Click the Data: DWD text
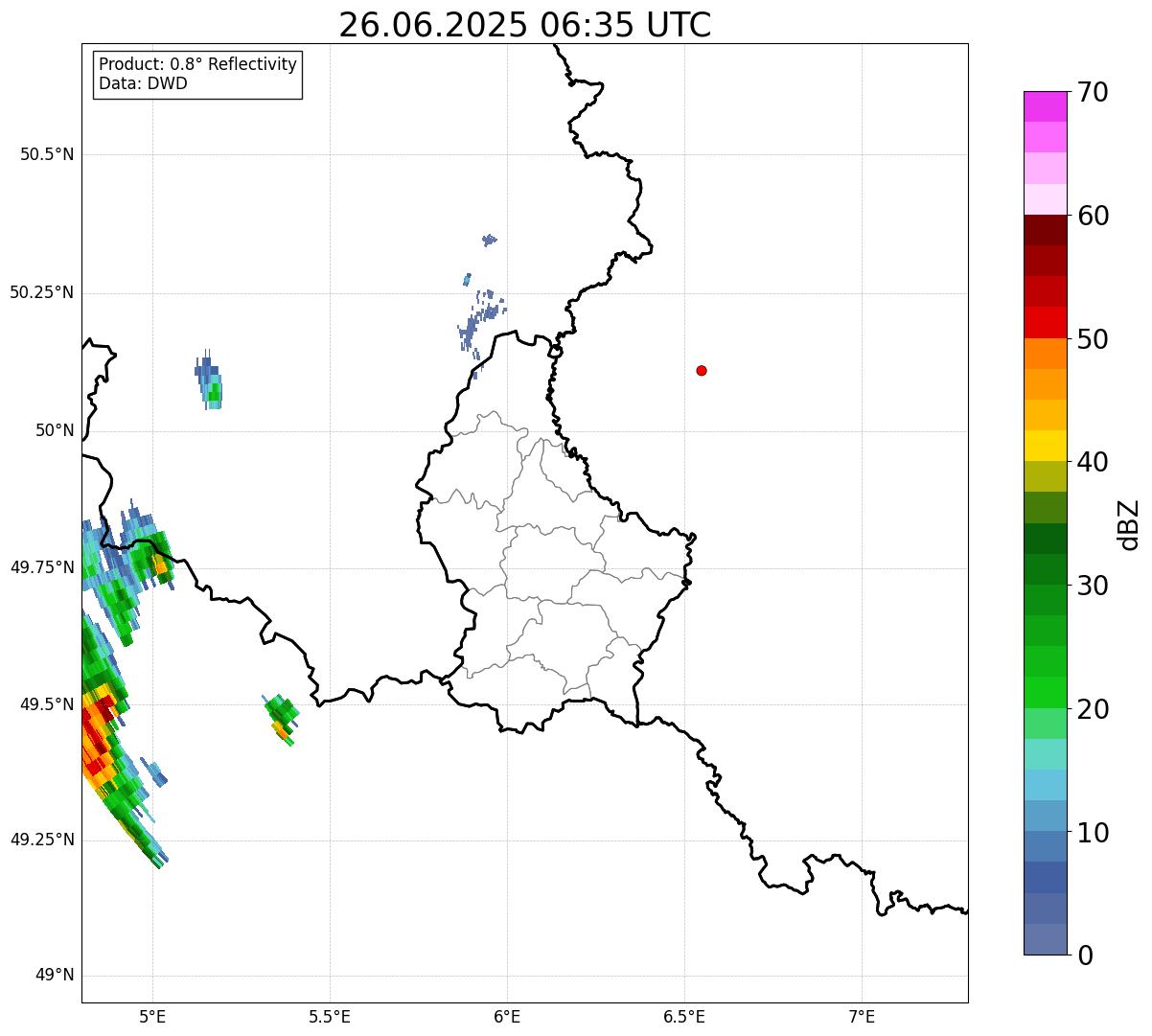 point(143,83)
